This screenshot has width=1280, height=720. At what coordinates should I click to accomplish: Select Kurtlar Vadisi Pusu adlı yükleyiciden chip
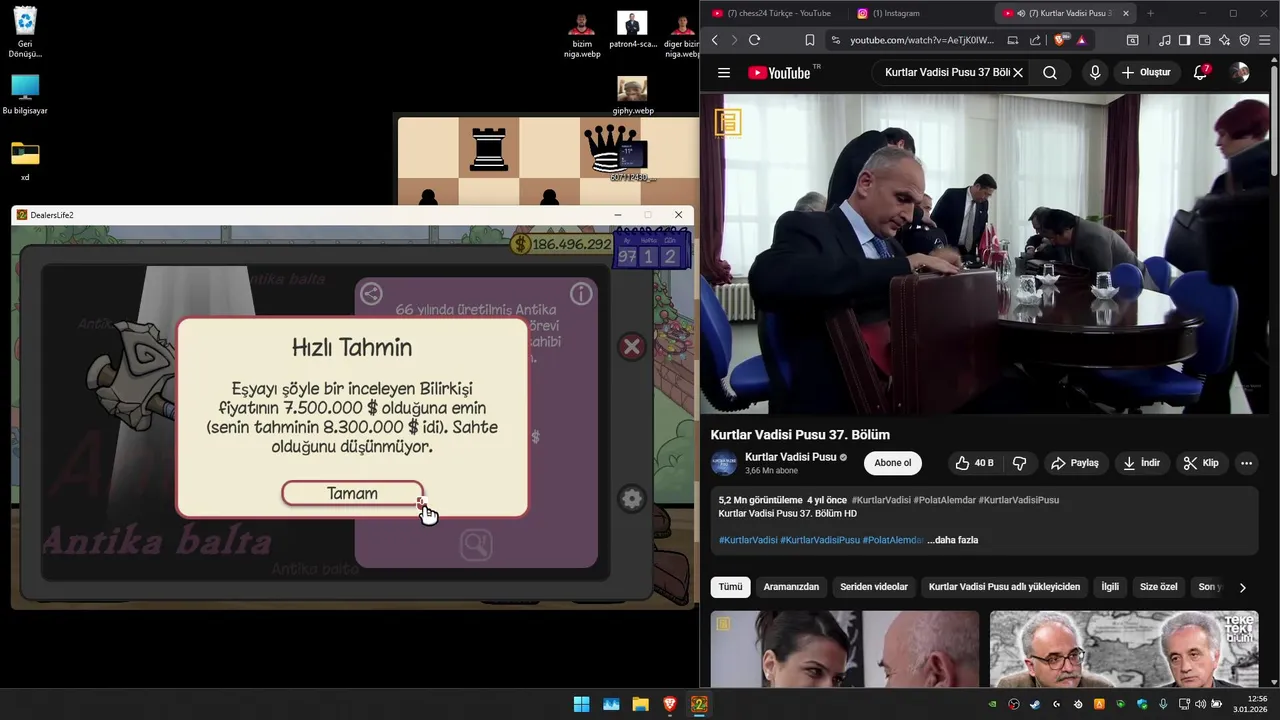click(x=1004, y=587)
